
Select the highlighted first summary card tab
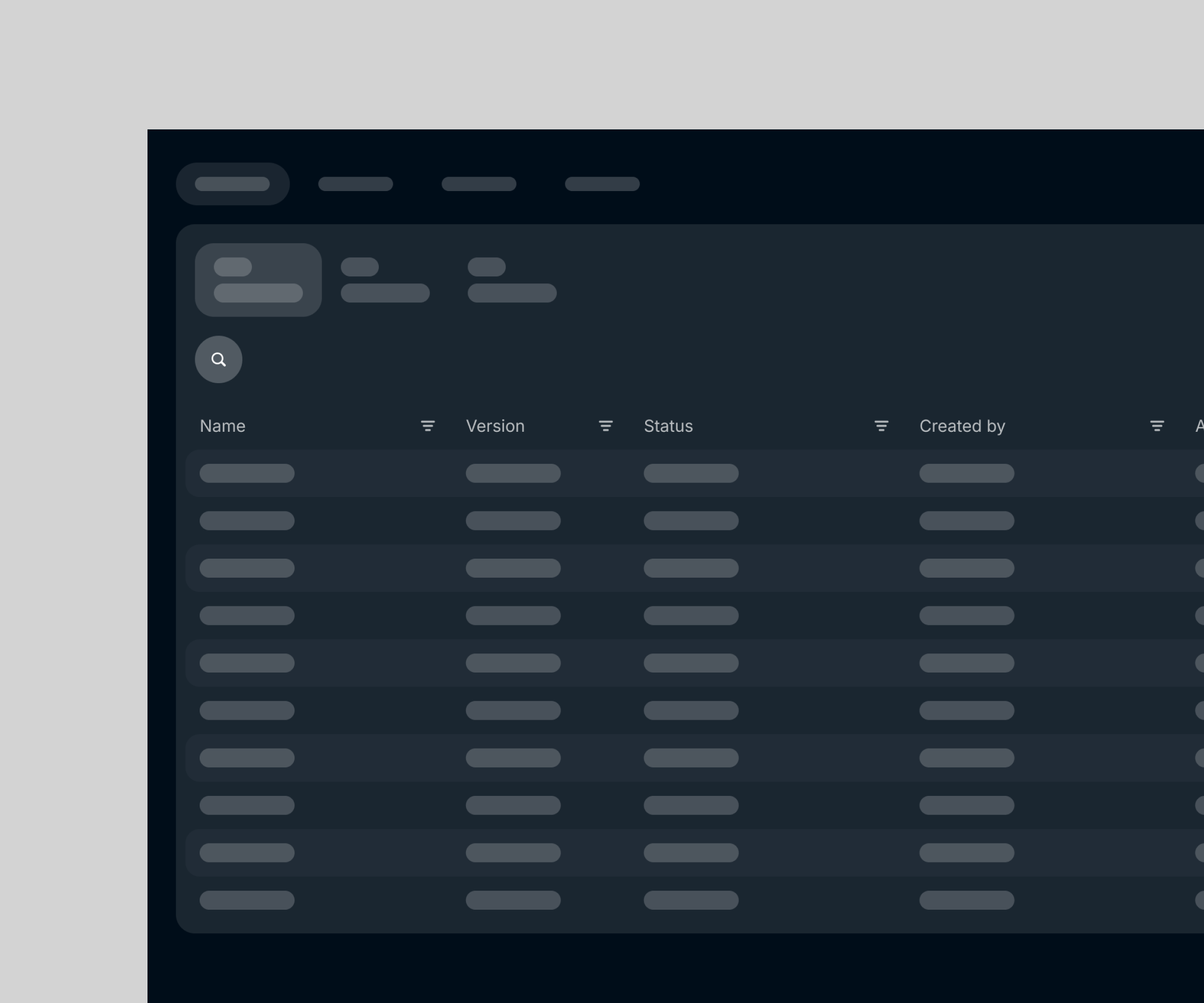coord(258,280)
